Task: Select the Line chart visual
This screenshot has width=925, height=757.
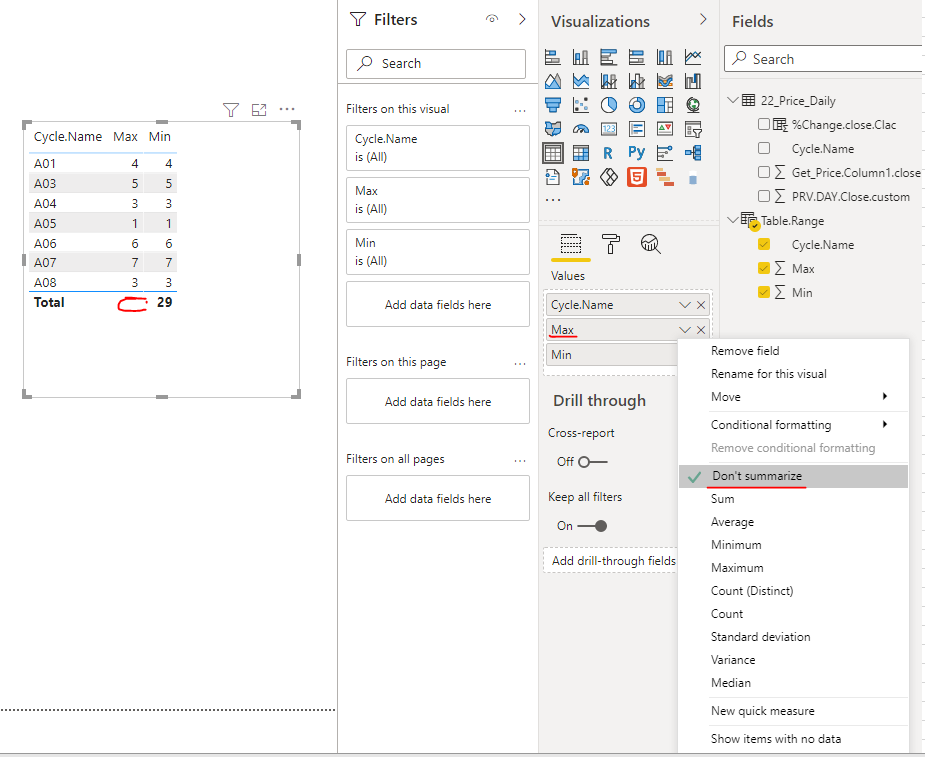Action: pos(693,57)
